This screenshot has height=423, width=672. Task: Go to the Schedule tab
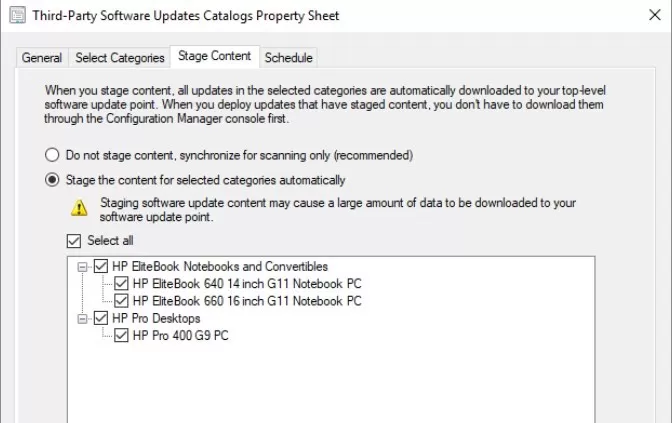click(x=288, y=57)
